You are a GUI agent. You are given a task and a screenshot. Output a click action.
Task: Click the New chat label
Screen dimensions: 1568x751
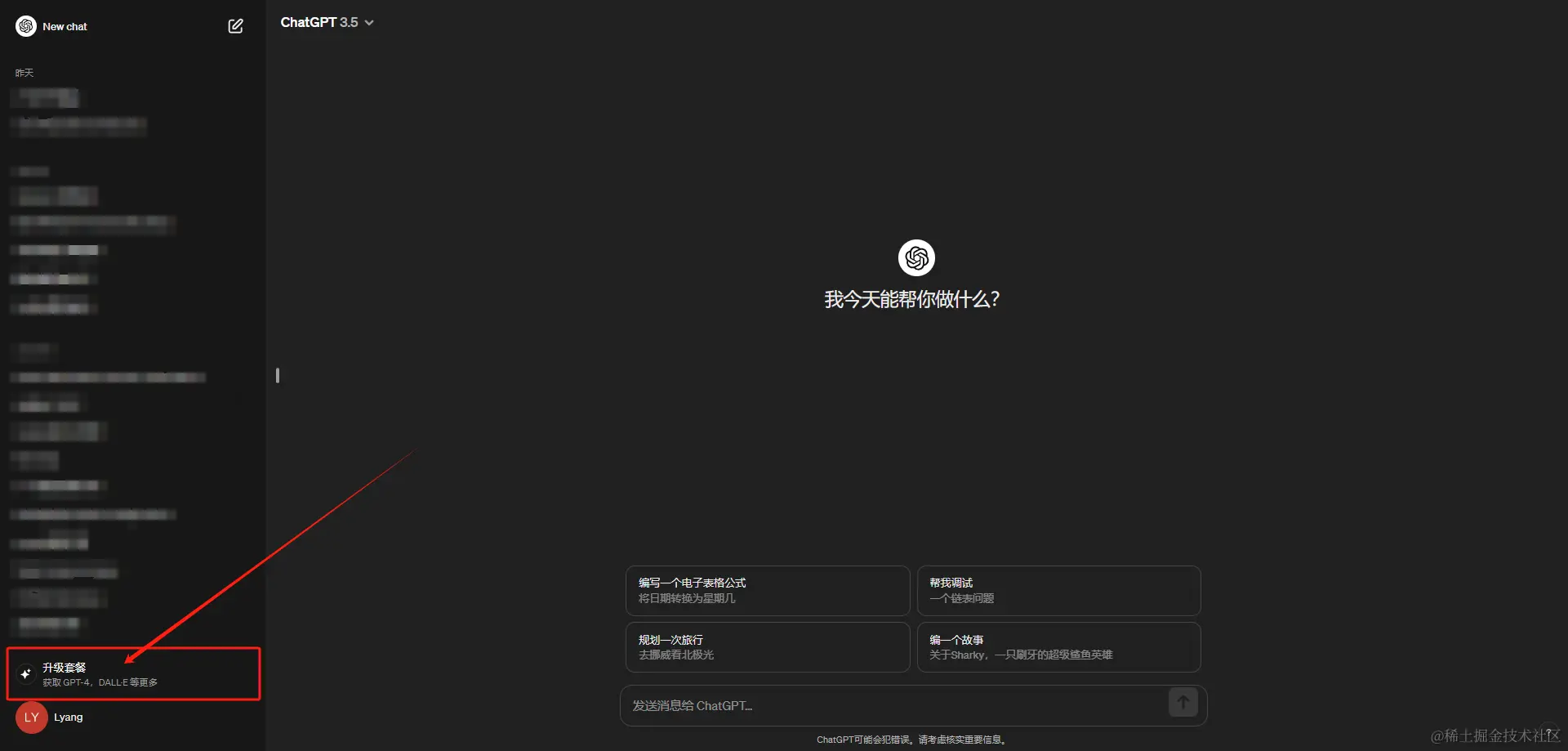pyautogui.click(x=65, y=26)
